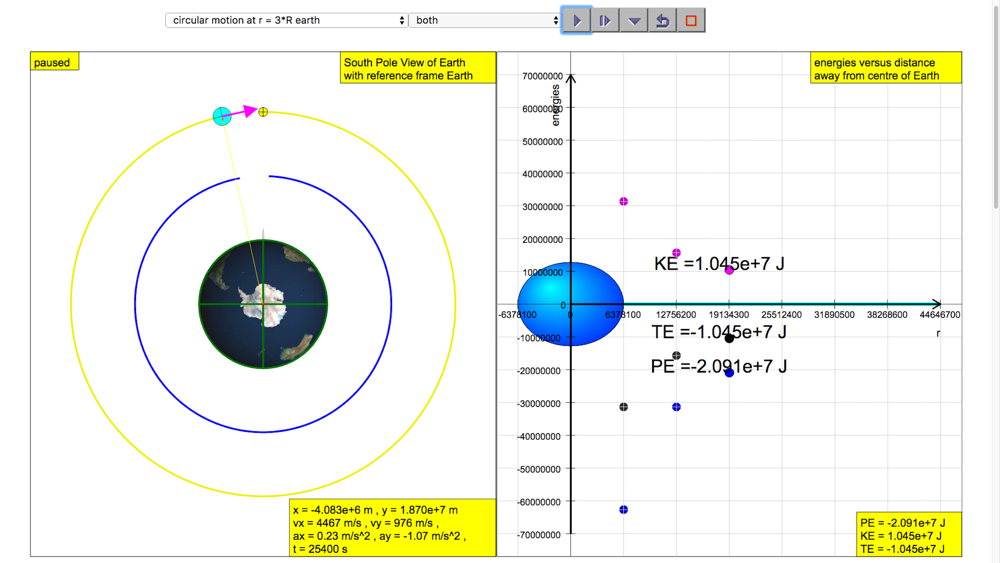Click the black TE point beside TE label
1000x563 pixels.
pos(729,338)
